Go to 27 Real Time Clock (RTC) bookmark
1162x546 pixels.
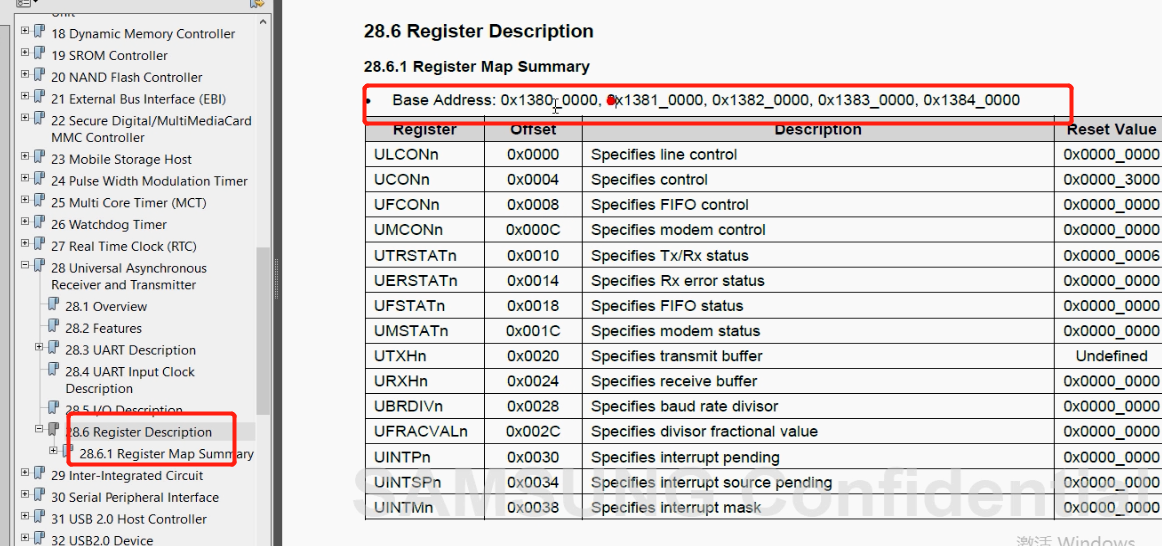pos(123,246)
